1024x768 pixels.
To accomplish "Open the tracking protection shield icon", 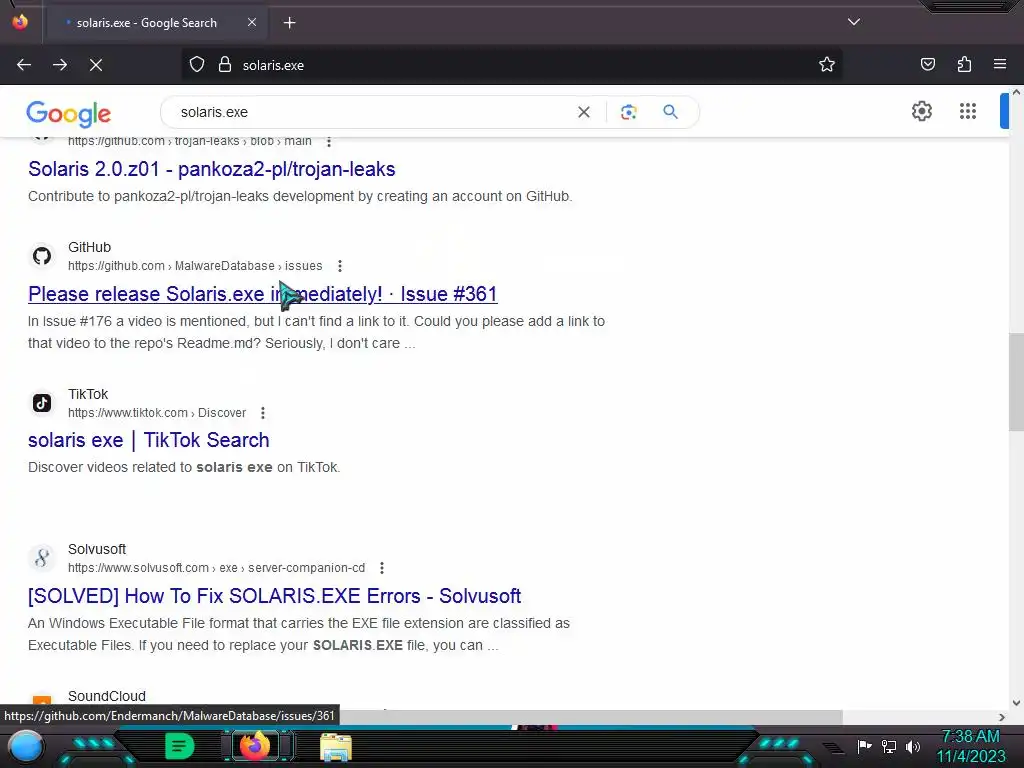I will pyautogui.click(x=197, y=65).
